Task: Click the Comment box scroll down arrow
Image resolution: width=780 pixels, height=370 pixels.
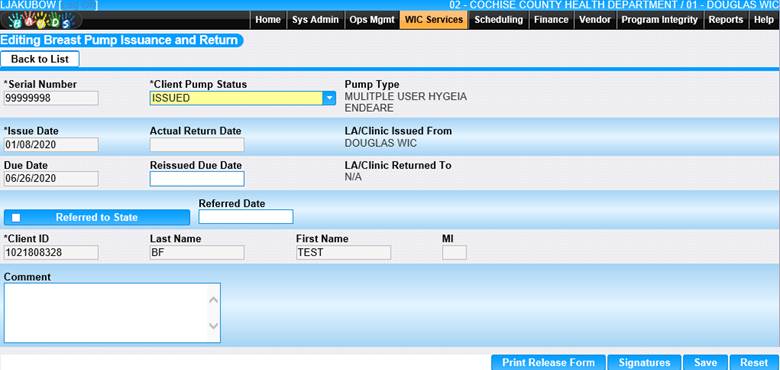Action: (x=213, y=326)
